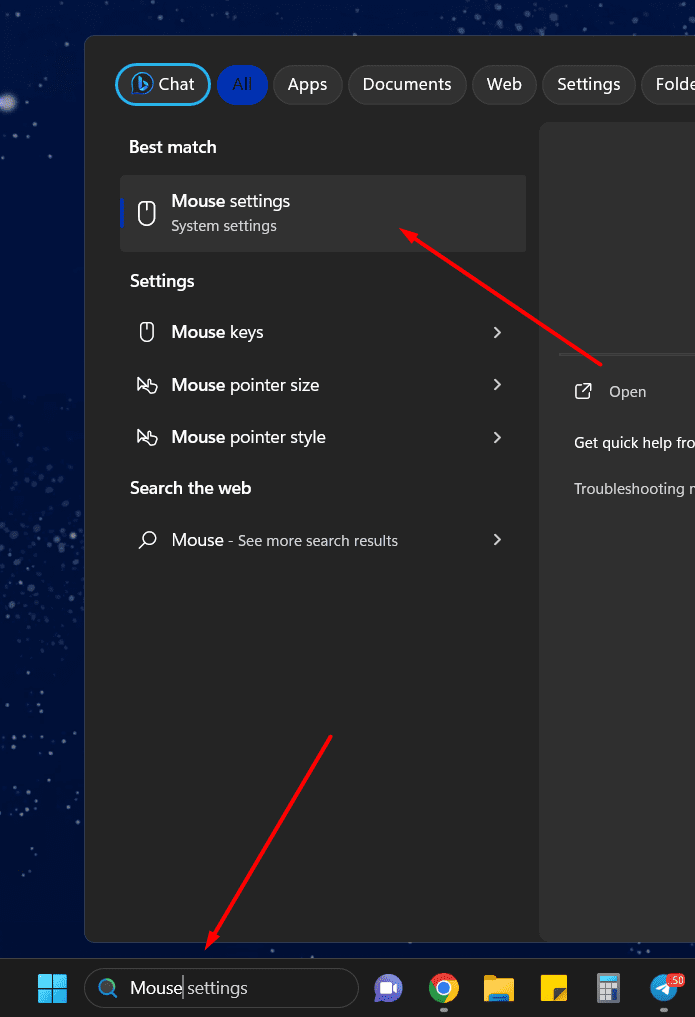Expand the Mouse pointer size chevron
The width and height of the screenshot is (695, 1017).
point(497,385)
